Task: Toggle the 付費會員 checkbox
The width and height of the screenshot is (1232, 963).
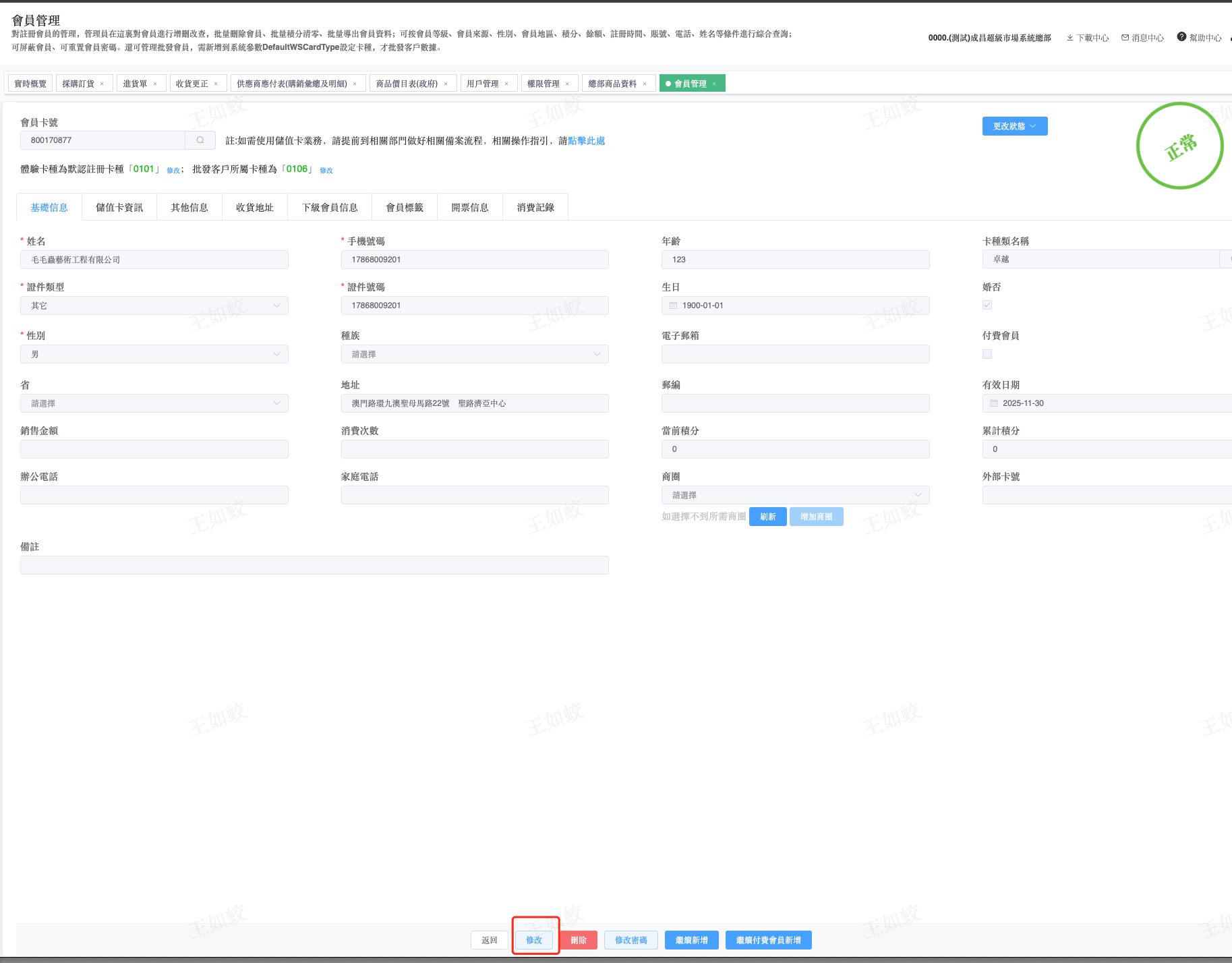Action: point(987,354)
